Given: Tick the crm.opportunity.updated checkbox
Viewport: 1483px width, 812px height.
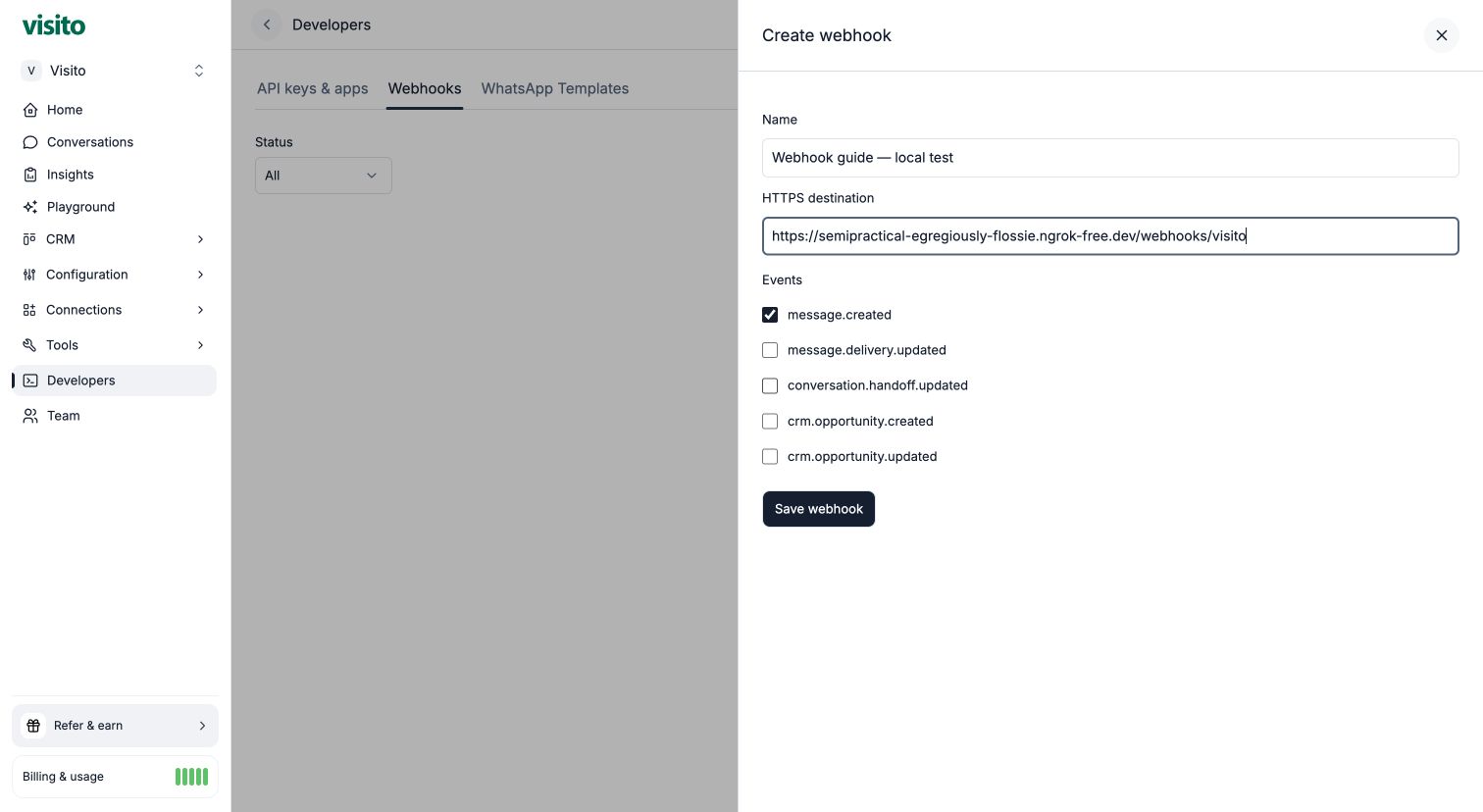Looking at the screenshot, I should (770, 456).
